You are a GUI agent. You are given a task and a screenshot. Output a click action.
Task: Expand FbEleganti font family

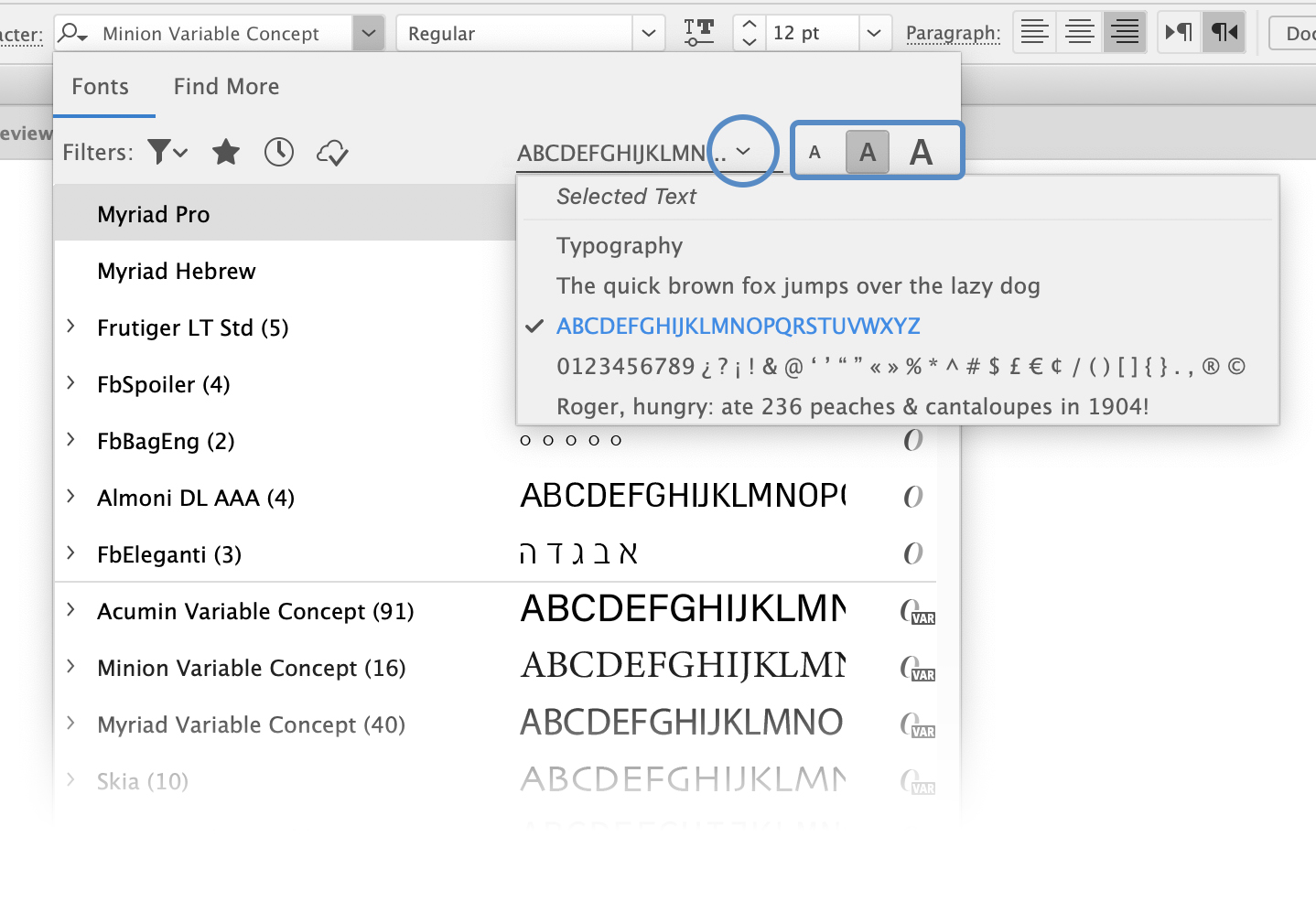tap(70, 553)
